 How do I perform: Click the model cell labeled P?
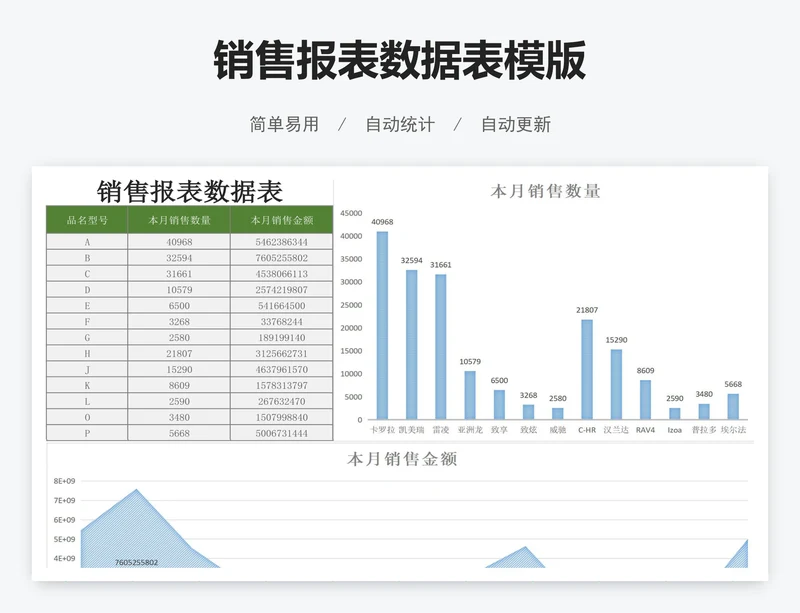[x=87, y=433]
